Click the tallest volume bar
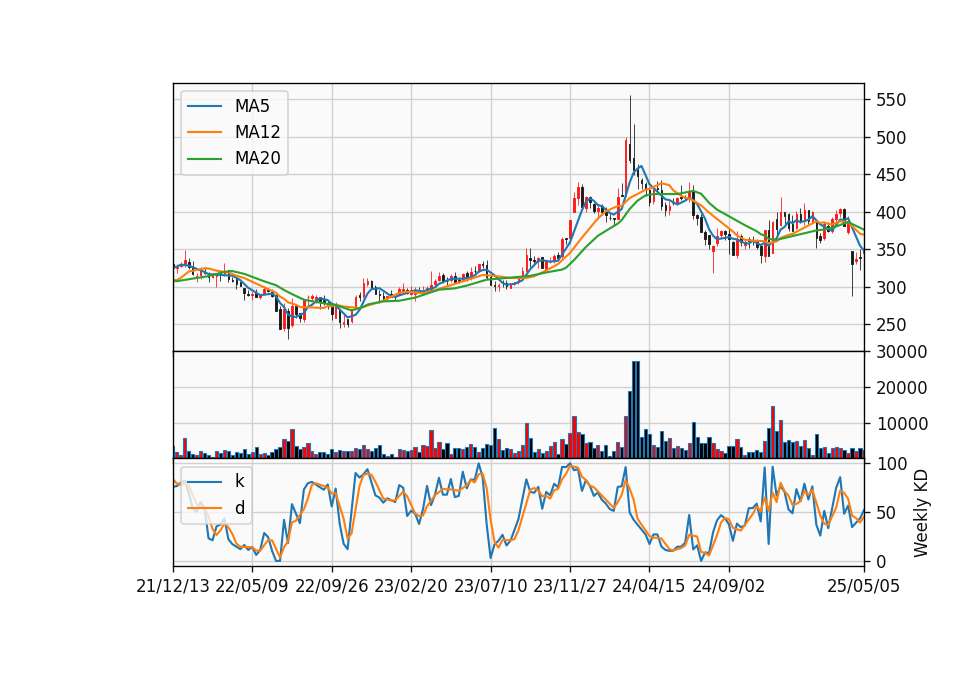 point(636,410)
